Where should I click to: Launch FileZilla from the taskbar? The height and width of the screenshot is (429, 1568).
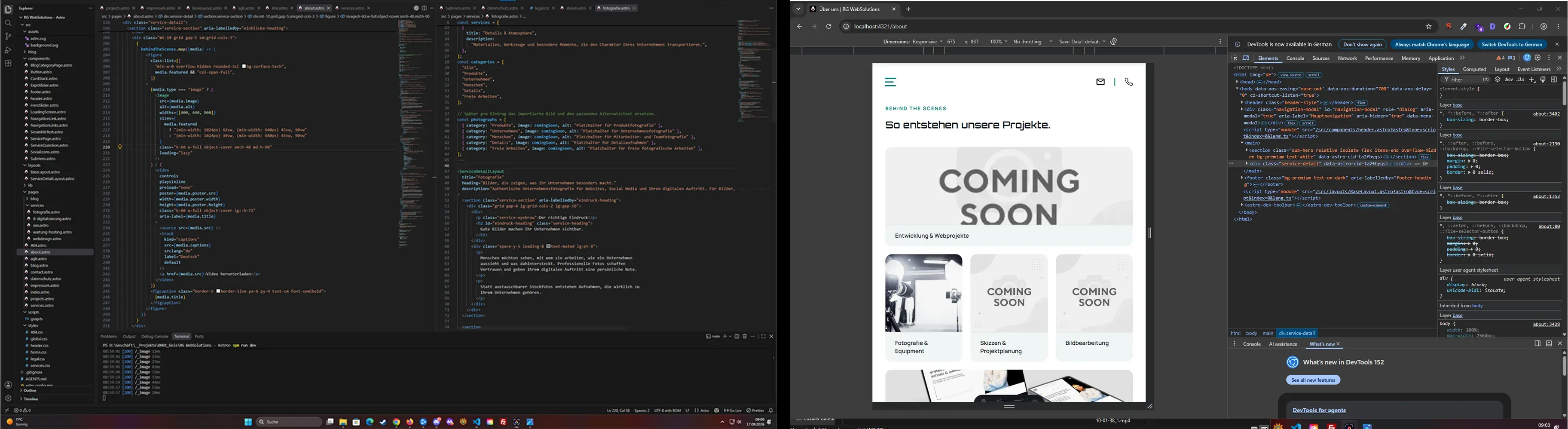point(503,422)
